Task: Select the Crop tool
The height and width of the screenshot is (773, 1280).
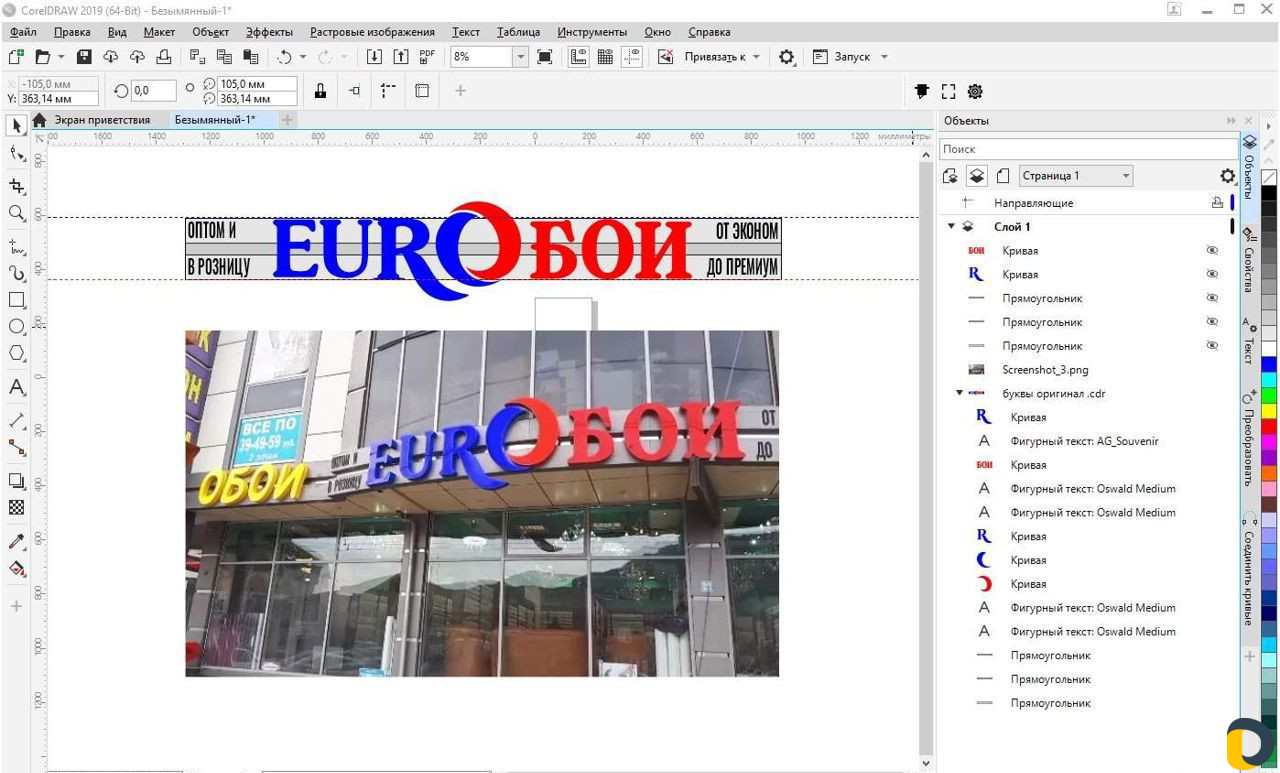Action: (16, 186)
